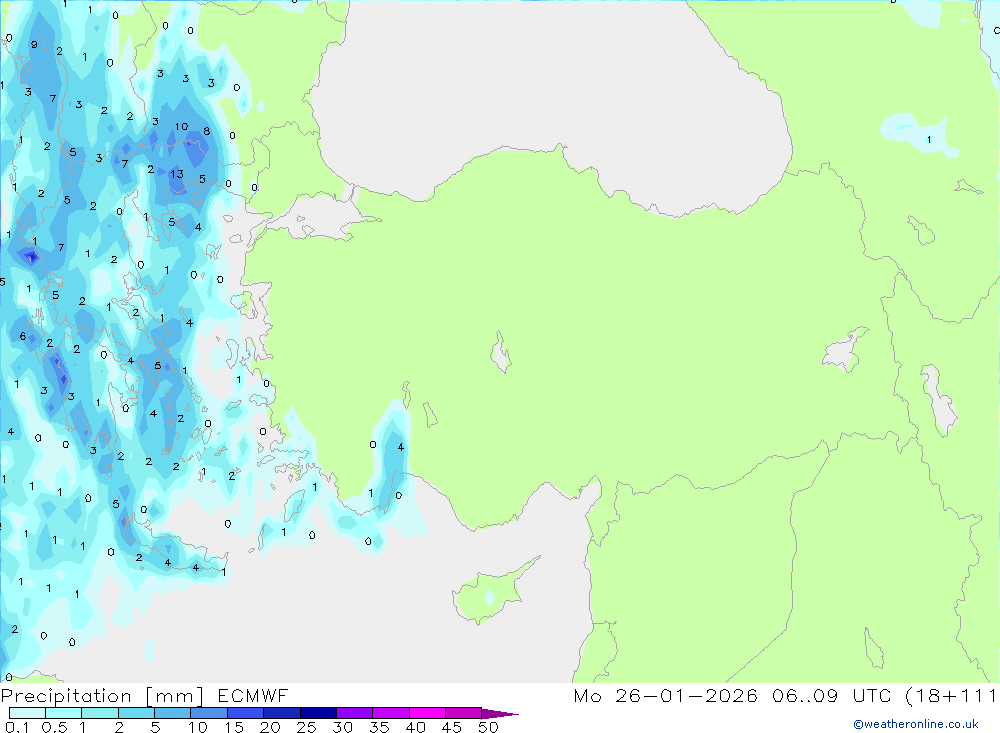The width and height of the screenshot is (1000, 733).
Task: Pick the 2–5 mm legend color swatch
Action: (x=136, y=713)
